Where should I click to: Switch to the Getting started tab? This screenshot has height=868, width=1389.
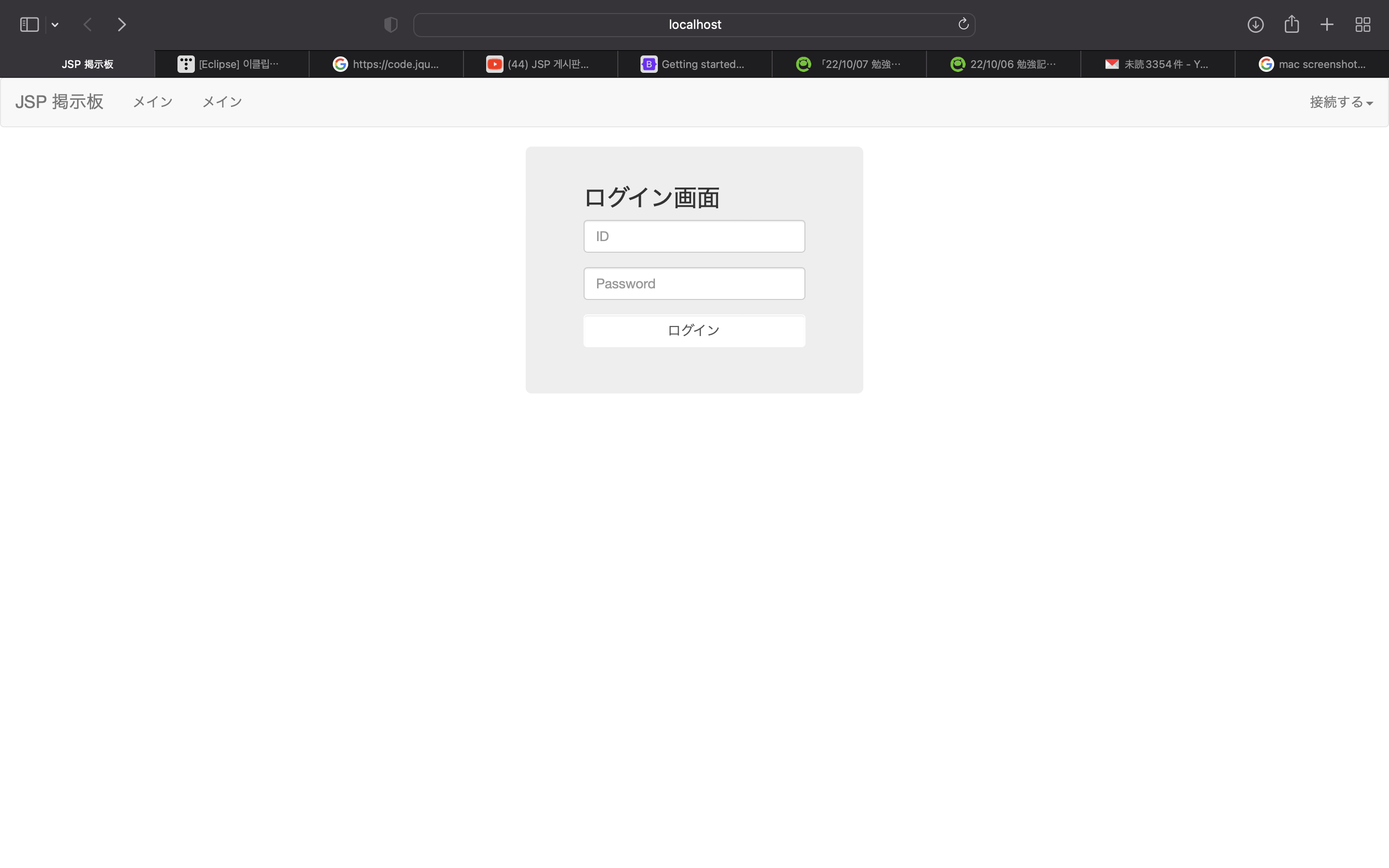(x=695, y=64)
